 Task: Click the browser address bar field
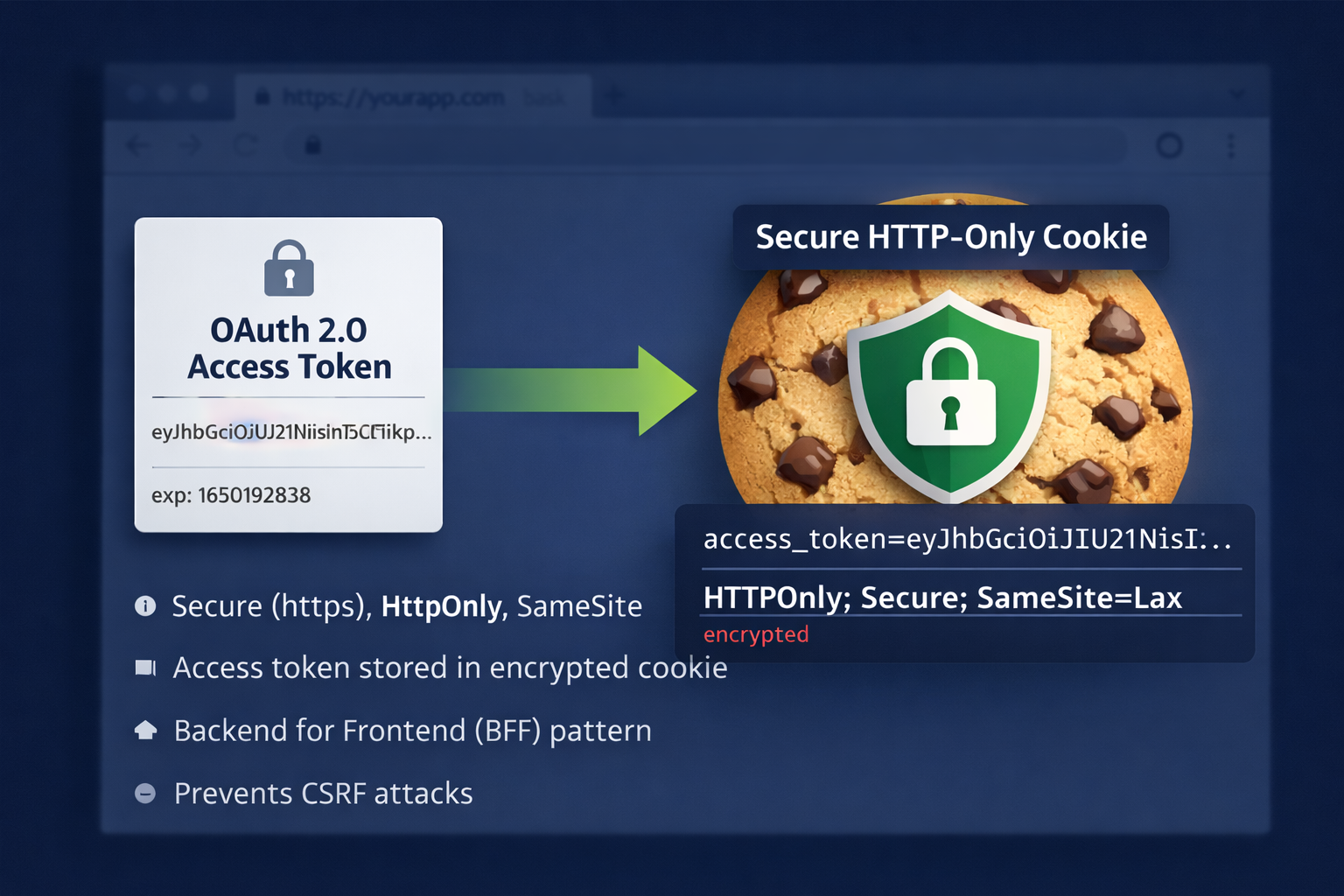(700, 145)
